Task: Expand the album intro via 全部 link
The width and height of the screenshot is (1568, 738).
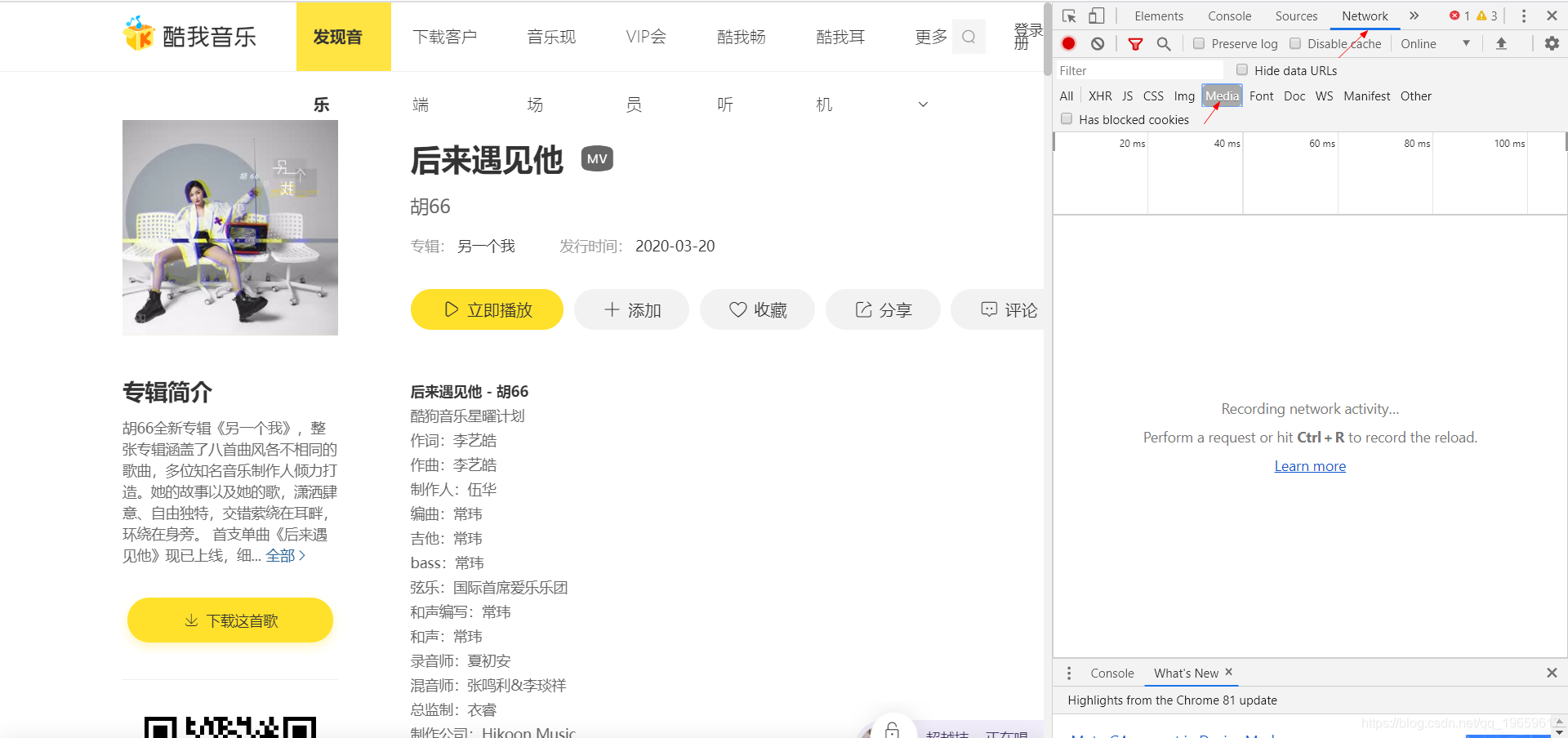Action: tap(285, 556)
